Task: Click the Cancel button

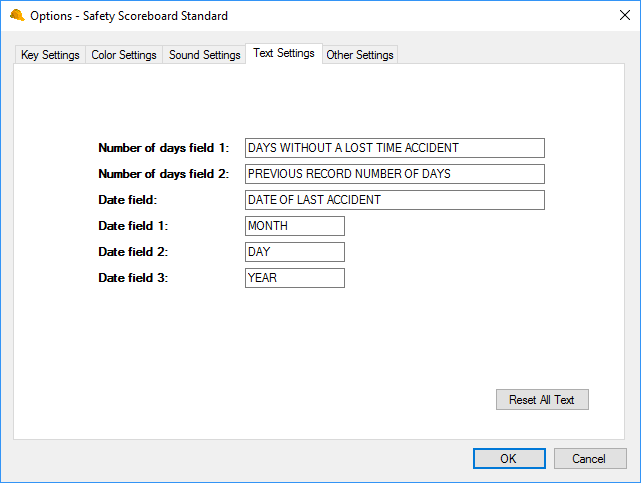Action: tap(589, 459)
